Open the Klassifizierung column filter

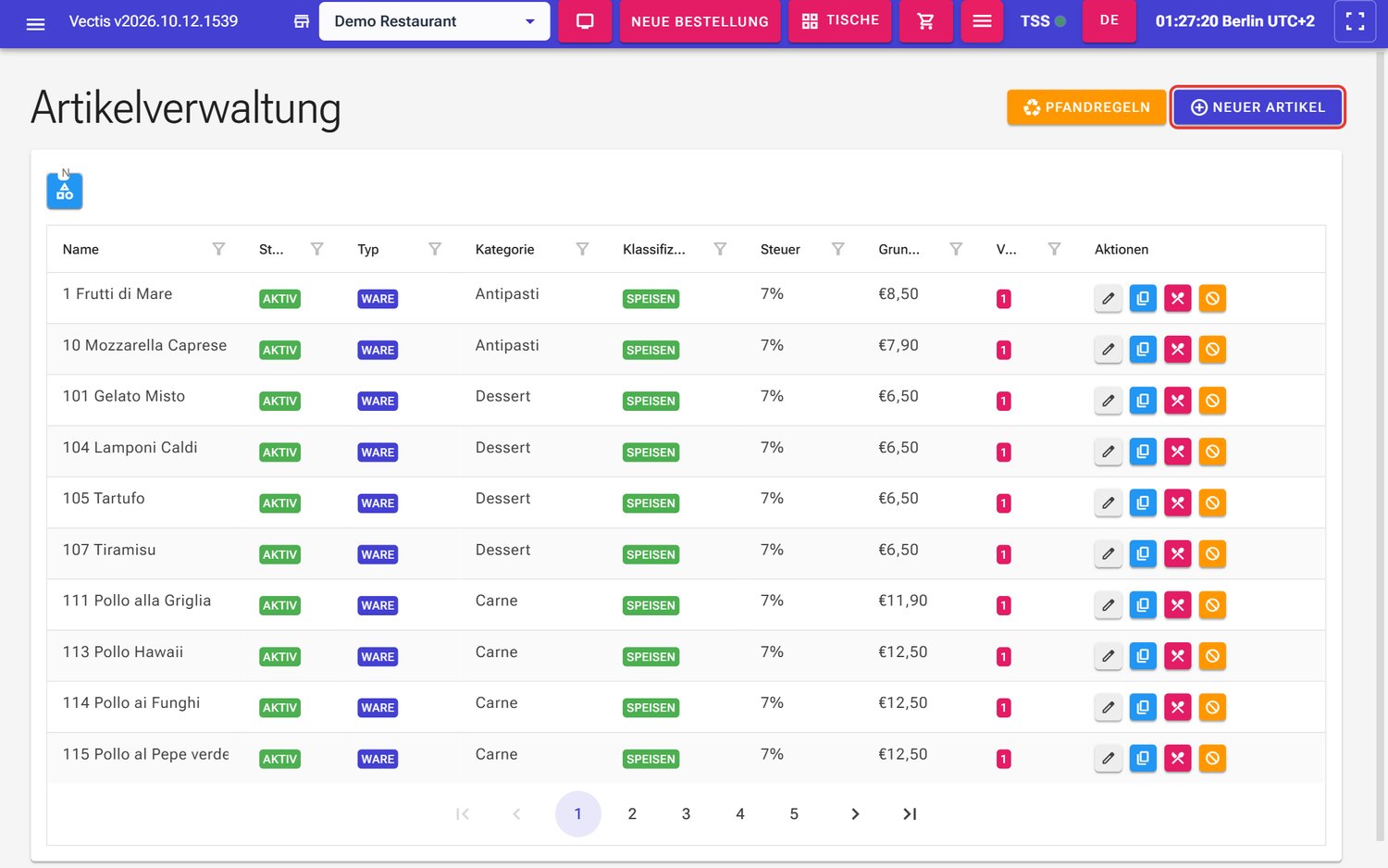pyautogui.click(x=720, y=249)
